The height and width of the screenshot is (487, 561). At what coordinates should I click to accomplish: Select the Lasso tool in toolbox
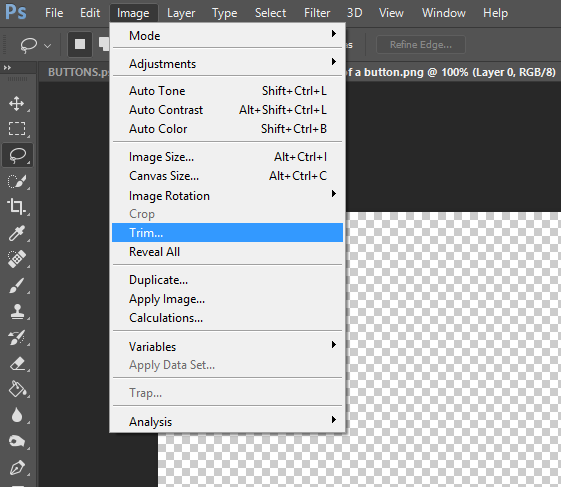pos(17,155)
